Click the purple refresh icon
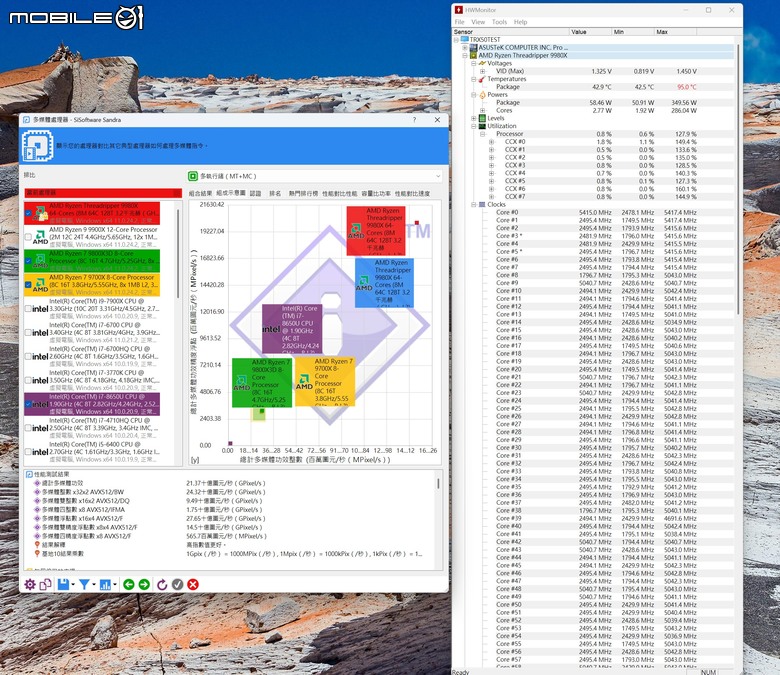The height and width of the screenshot is (675, 780). click(x=162, y=584)
